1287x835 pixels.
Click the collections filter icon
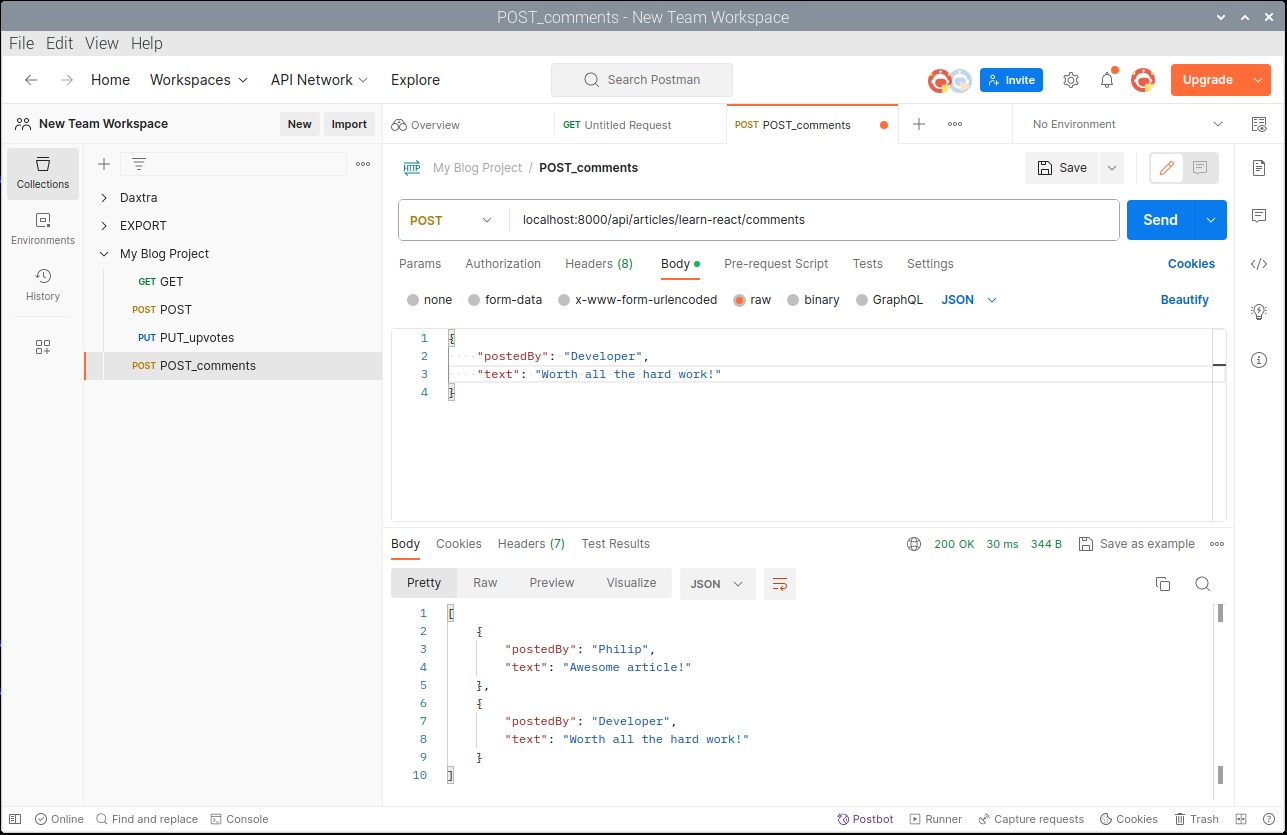click(139, 164)
